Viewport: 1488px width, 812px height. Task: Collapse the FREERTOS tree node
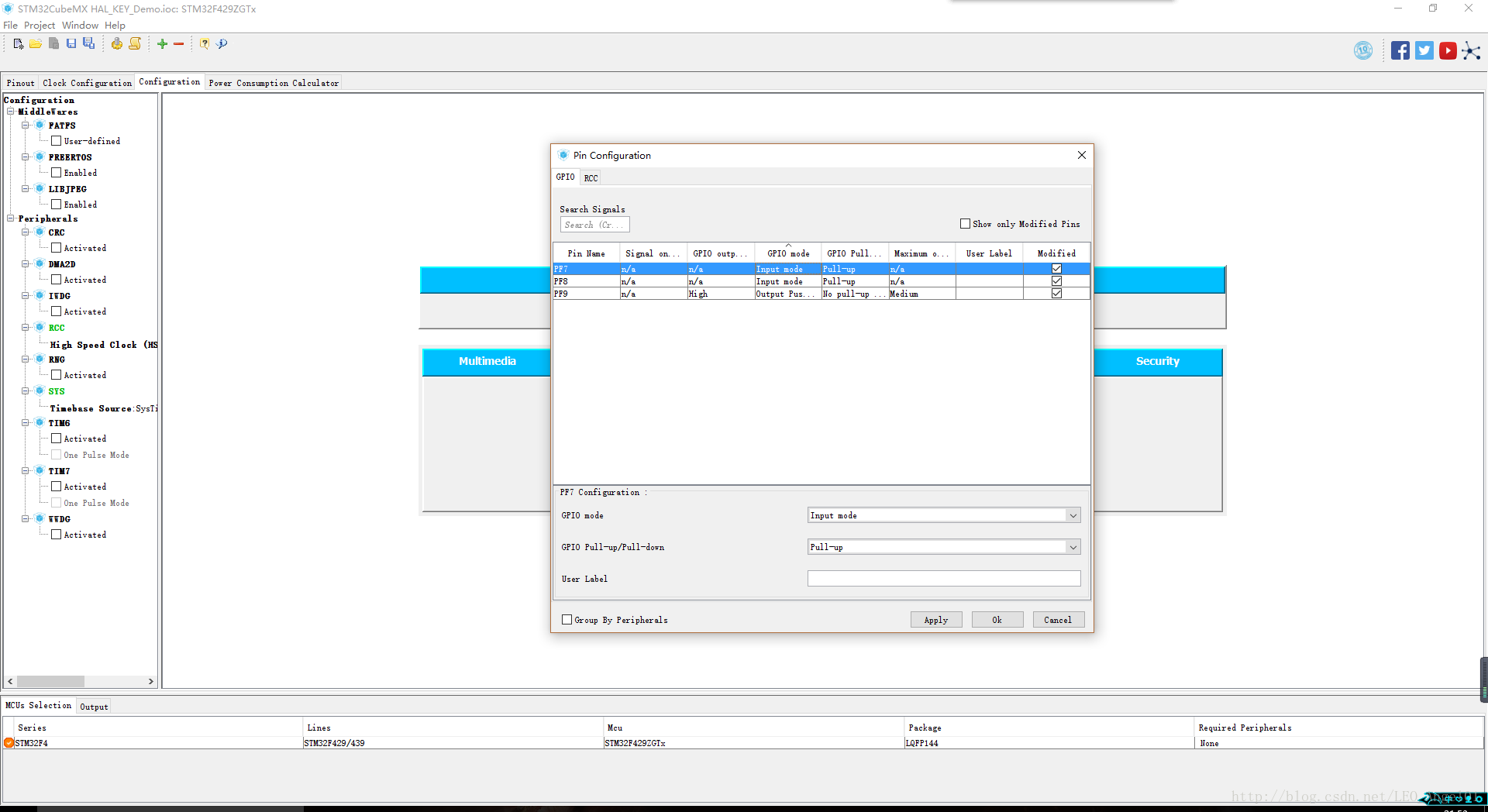coord(26,157)
